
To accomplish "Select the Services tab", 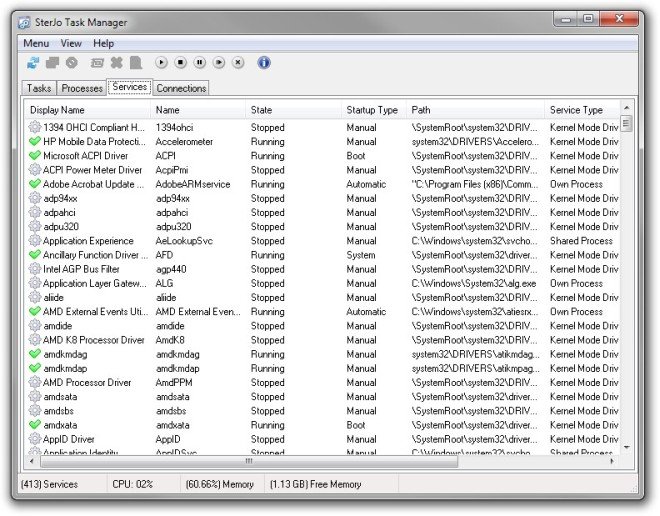I will click(x=130, y=87).
